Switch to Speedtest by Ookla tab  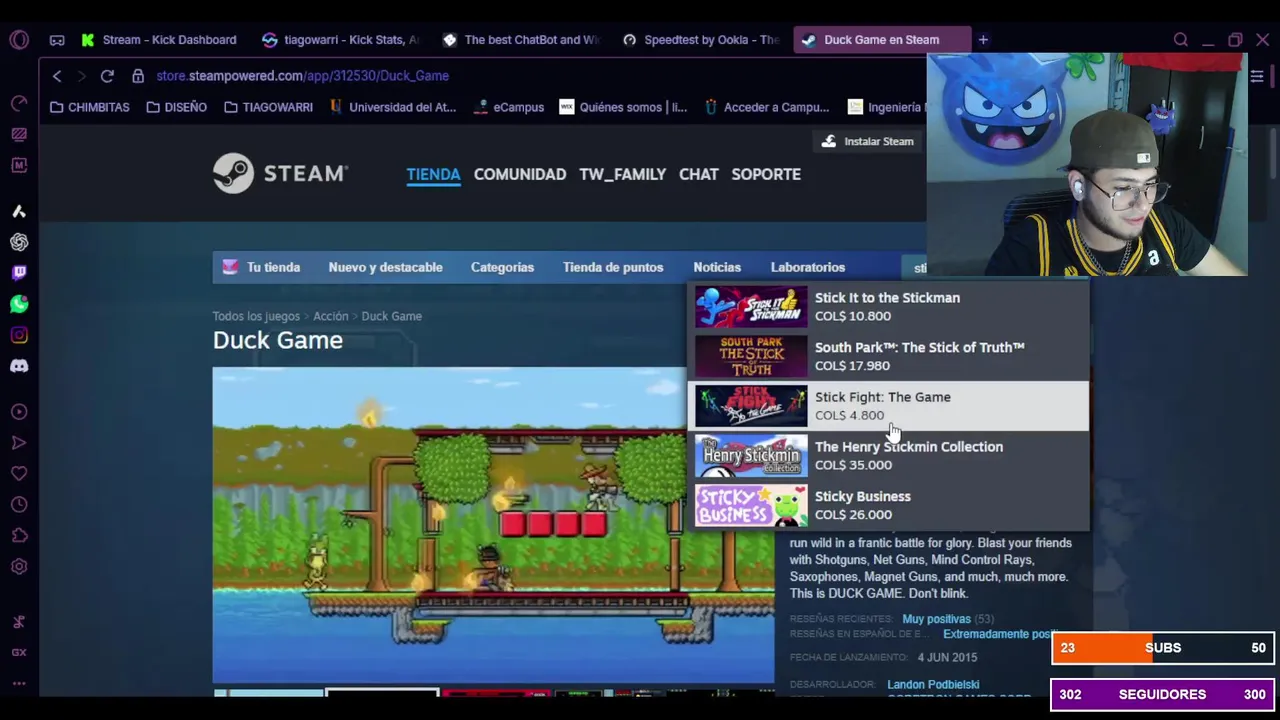click(700, 40)
